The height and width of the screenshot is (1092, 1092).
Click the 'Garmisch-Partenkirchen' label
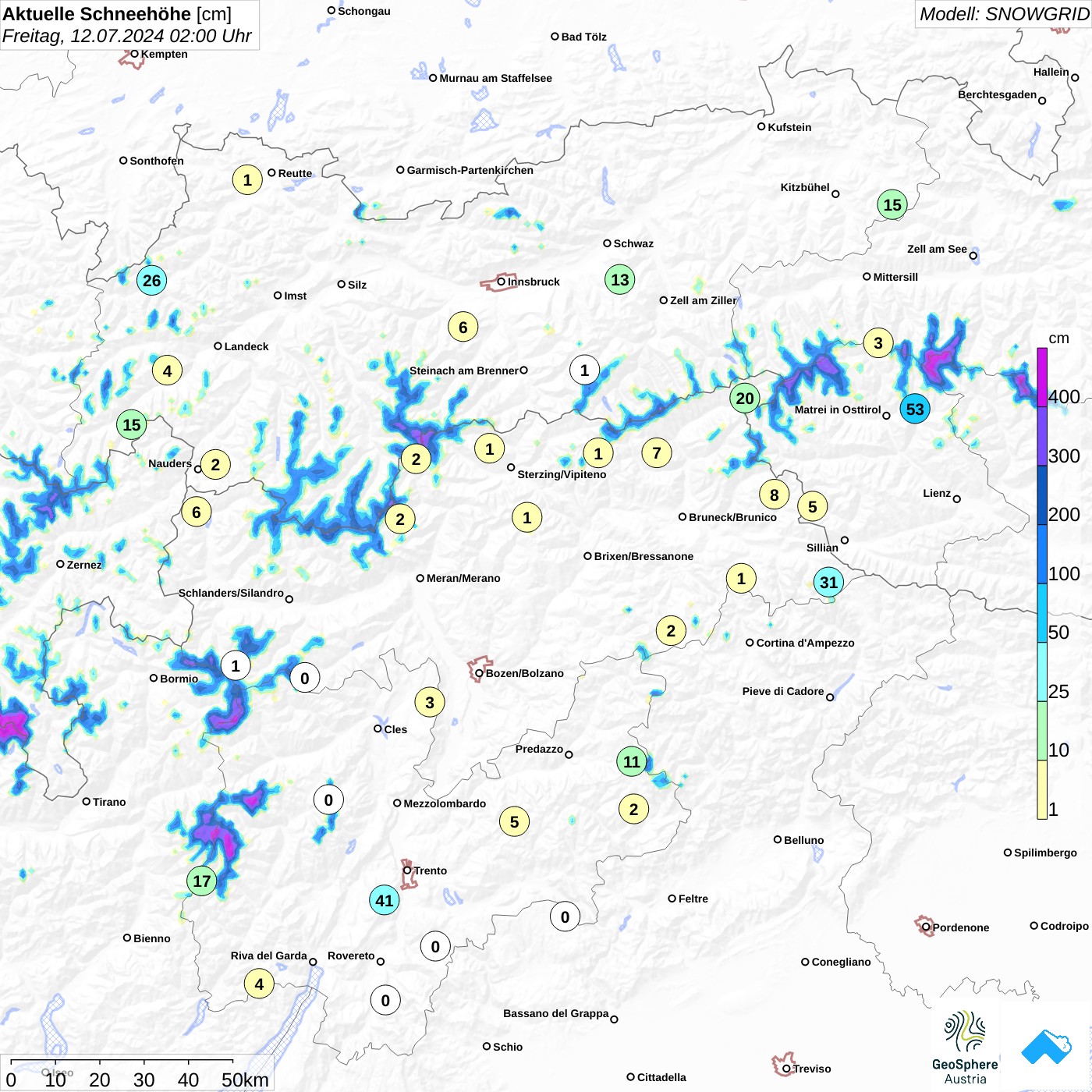click(x=470, y=170)
